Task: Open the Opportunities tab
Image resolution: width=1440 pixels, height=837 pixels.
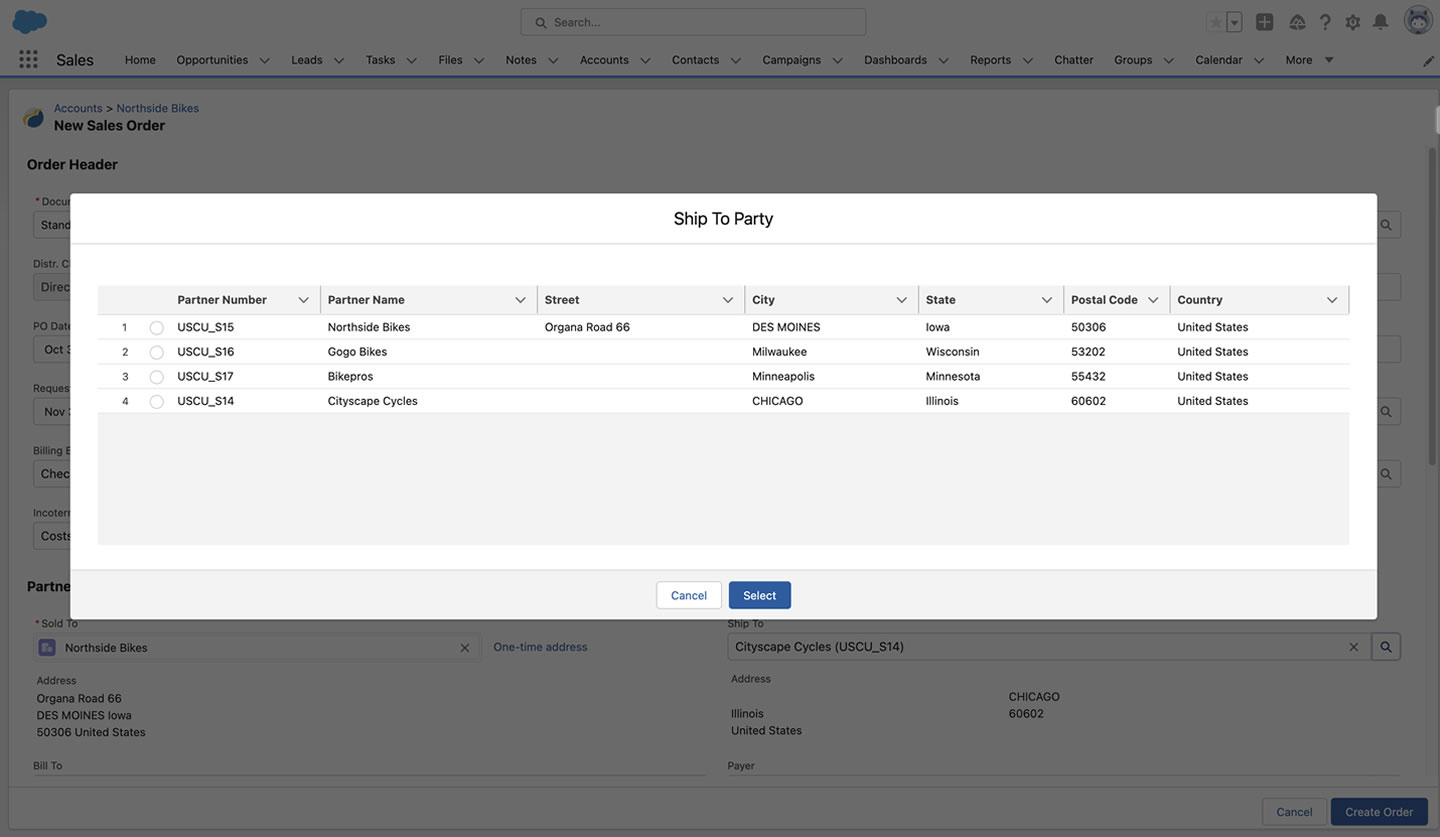Action: 212,60
